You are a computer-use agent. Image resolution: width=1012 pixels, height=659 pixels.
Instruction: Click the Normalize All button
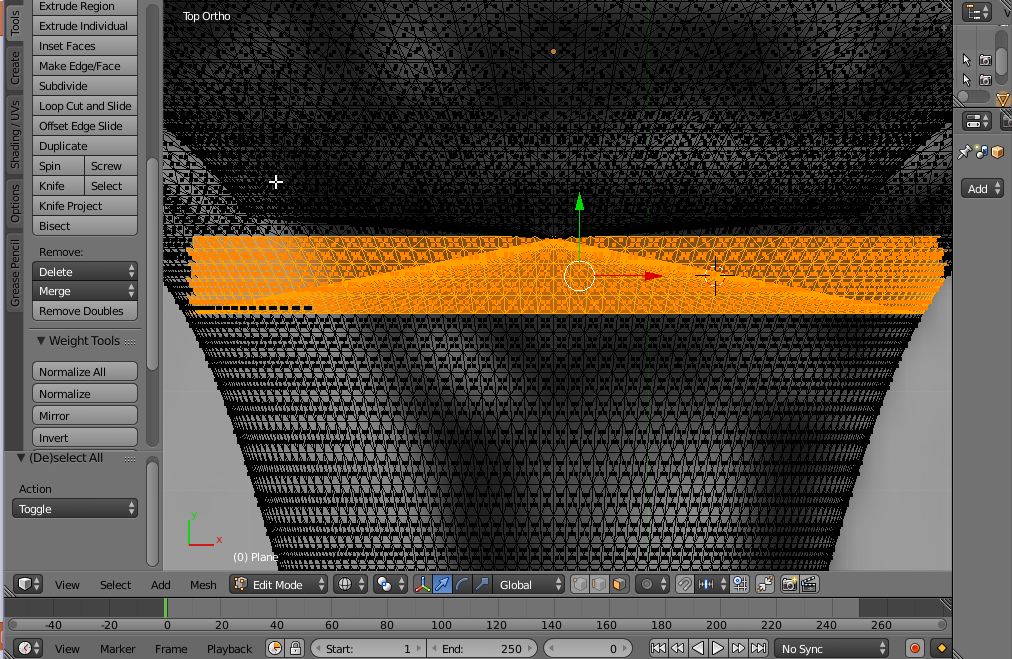[x=85, y=372]
